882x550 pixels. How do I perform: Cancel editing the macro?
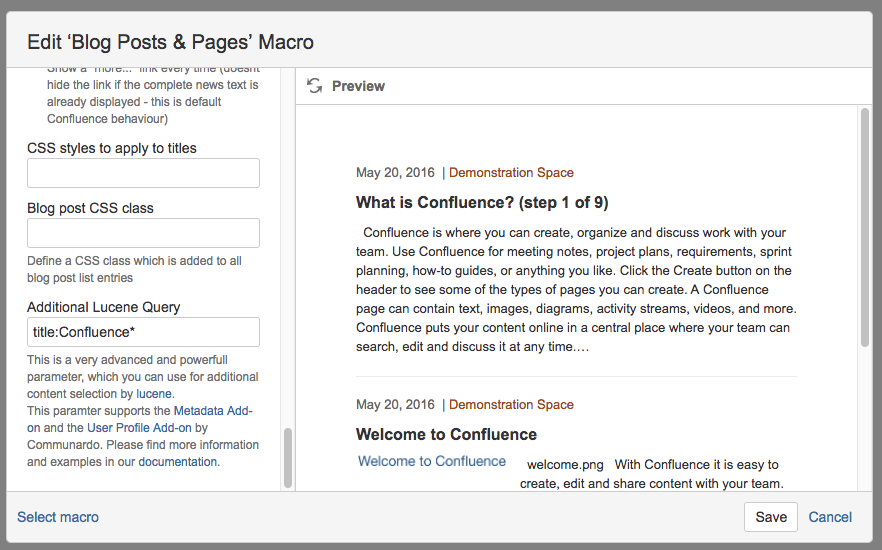pyautogui.click(x=830, y=517)
